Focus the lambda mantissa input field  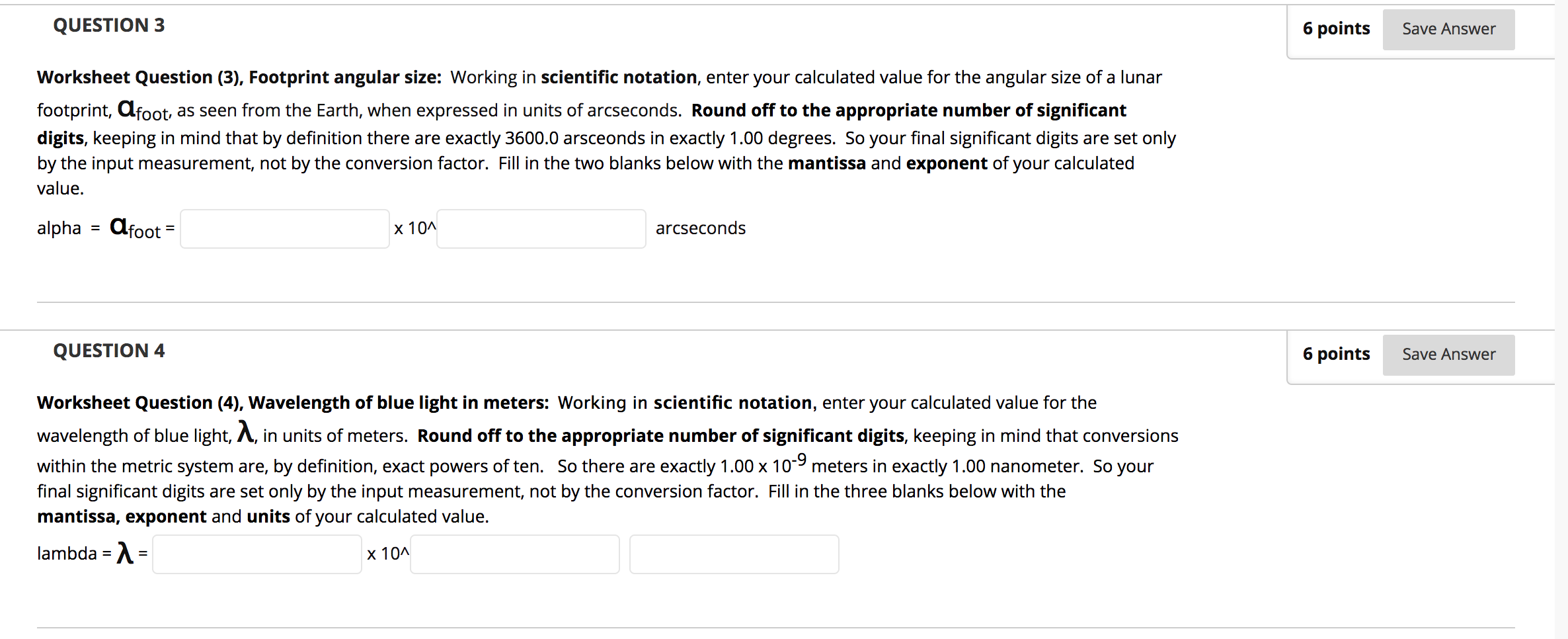[x=257, y=554]
